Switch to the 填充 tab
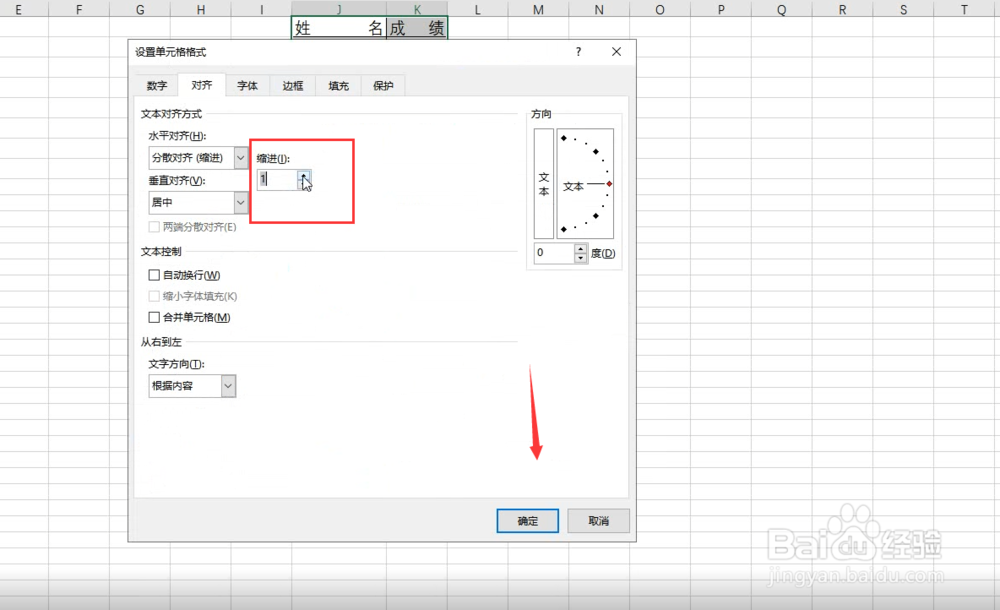1000x610 pixels. 339,86
